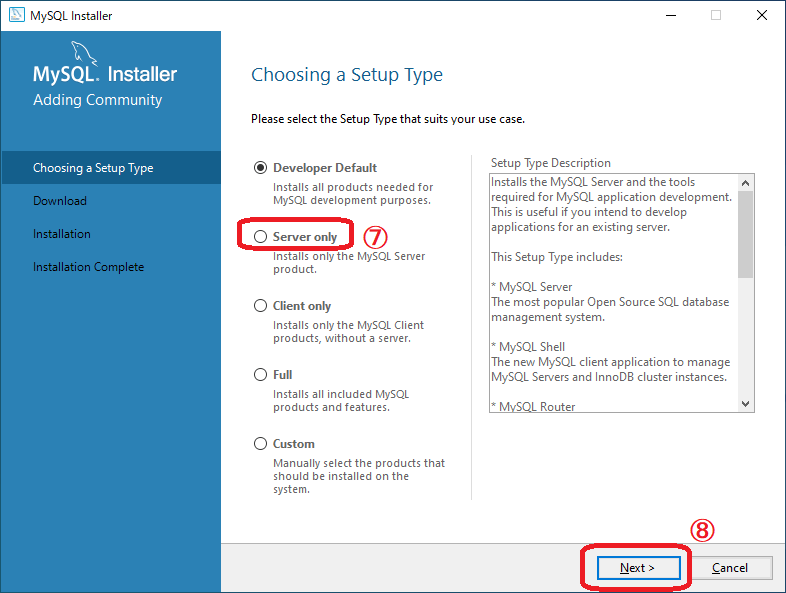786x593 pixels.
Task: Click the Next button
Action: pyautogui.click(x=638, y=568)
